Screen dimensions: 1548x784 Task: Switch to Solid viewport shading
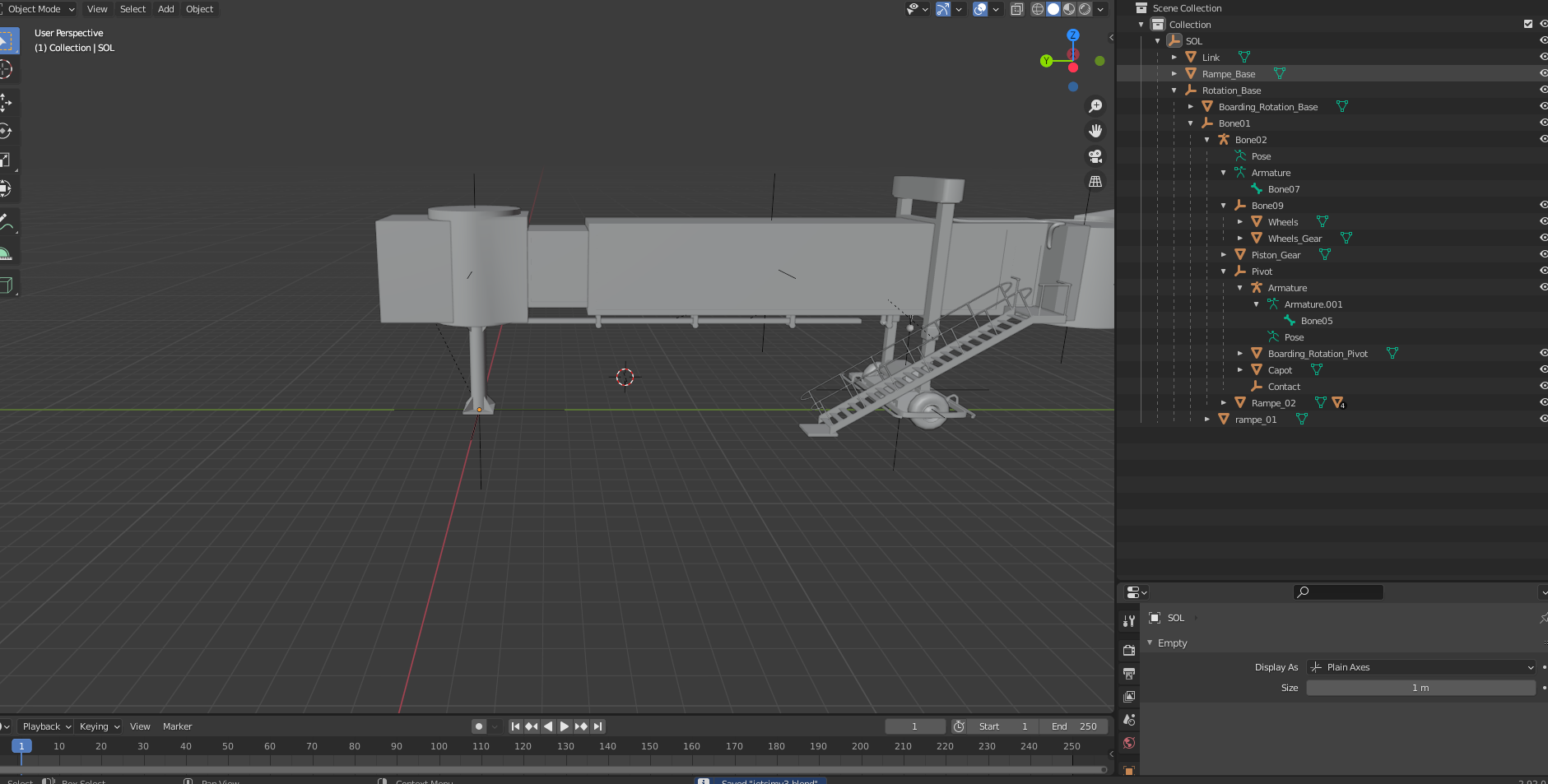pyautogui.click(x=1053, y=9)
